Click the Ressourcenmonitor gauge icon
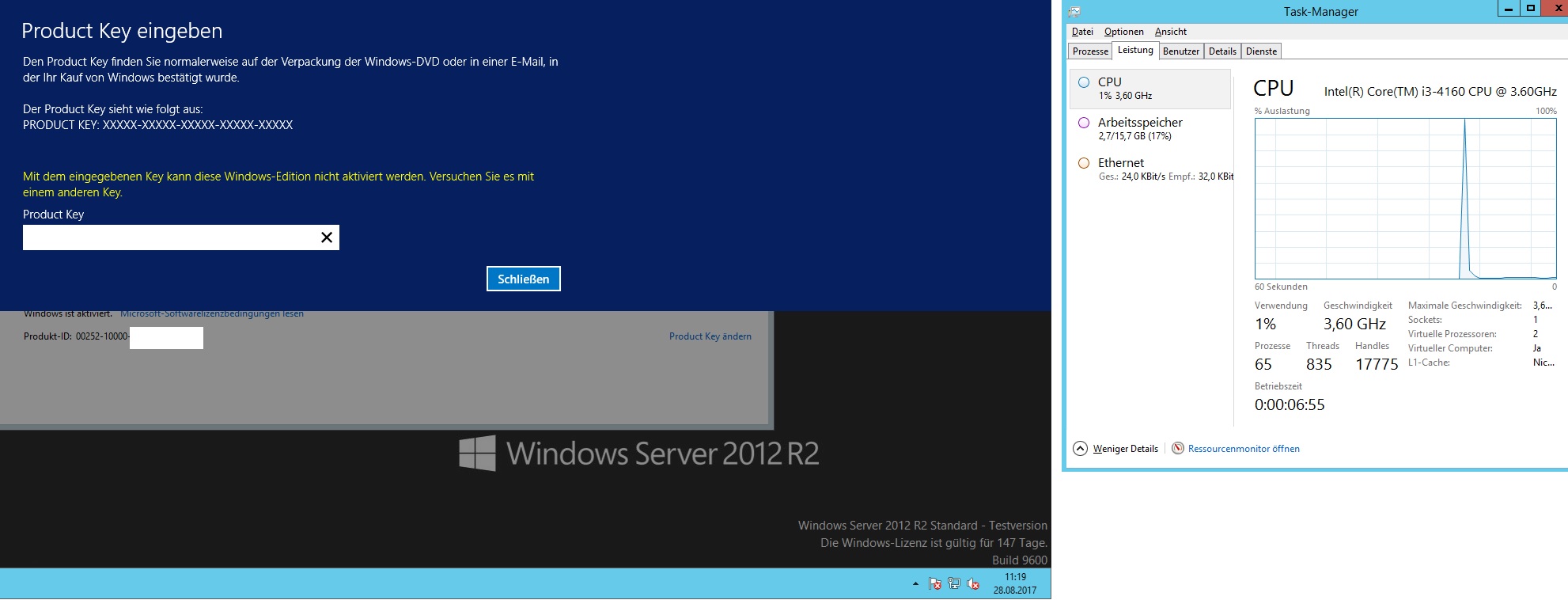The width and height of the screenshot is (1568, 600). 1178,449
